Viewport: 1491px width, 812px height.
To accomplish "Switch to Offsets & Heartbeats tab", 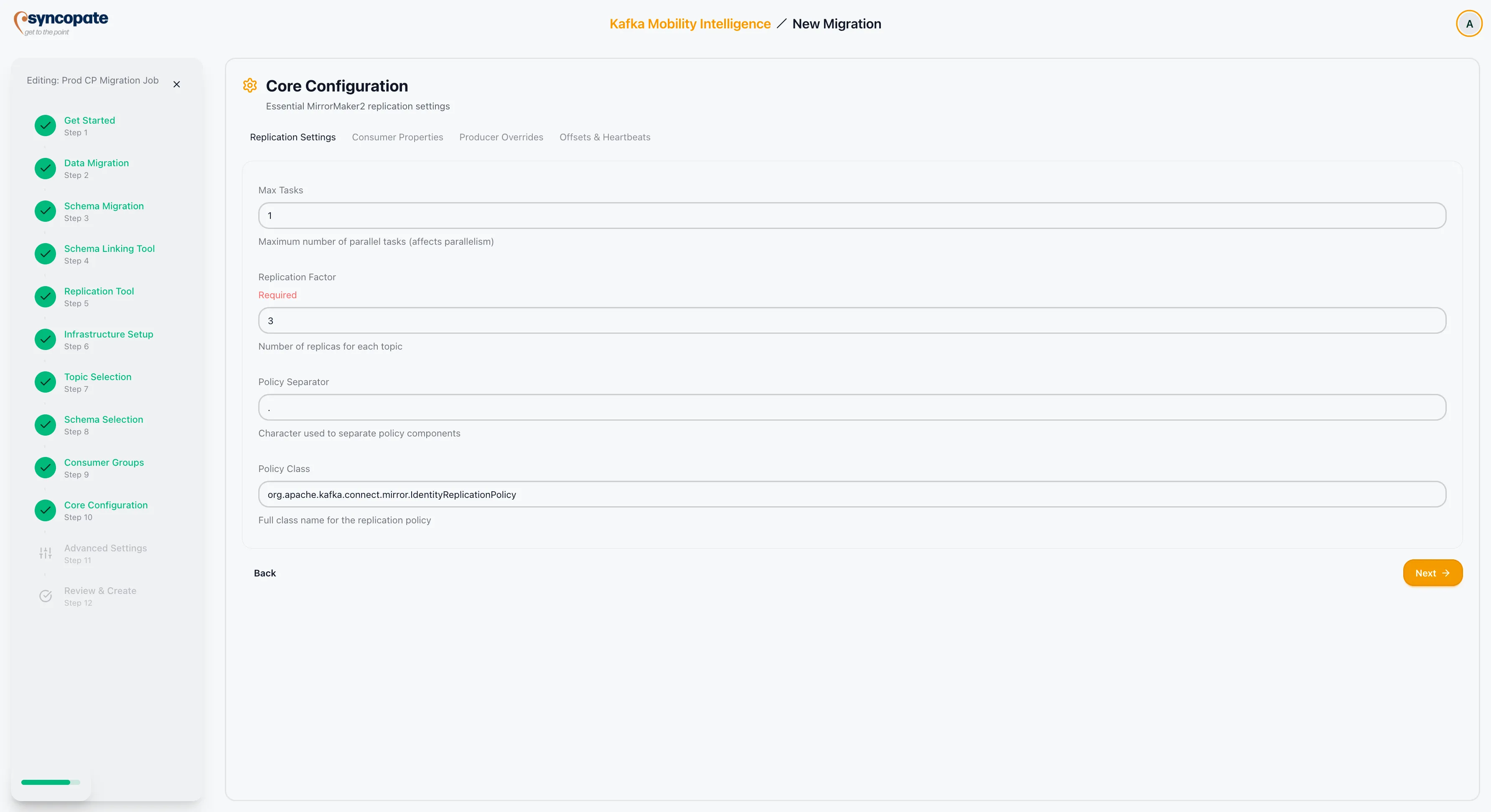I will [x=605, y=137].
